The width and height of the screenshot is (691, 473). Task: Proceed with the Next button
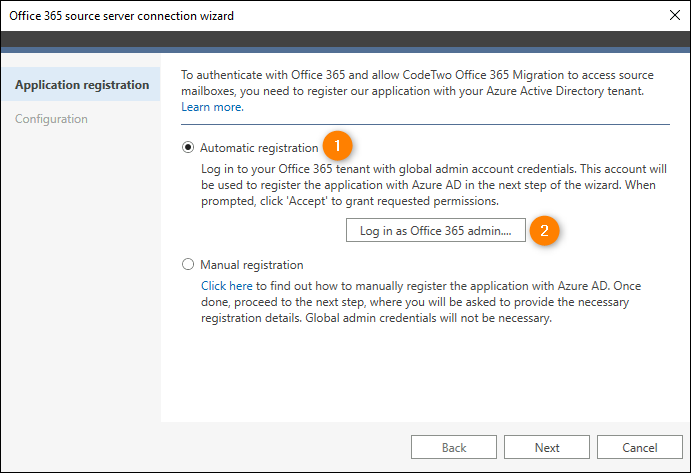click(x=547, y=447)
